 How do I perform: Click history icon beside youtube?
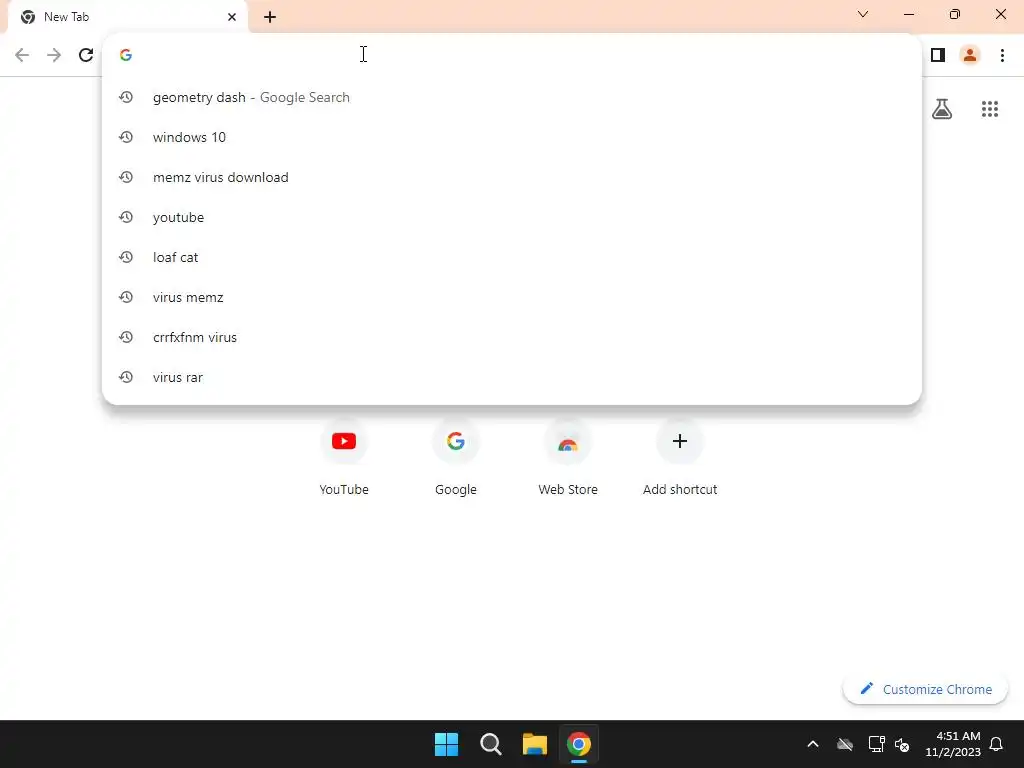[x=126, y=217]
